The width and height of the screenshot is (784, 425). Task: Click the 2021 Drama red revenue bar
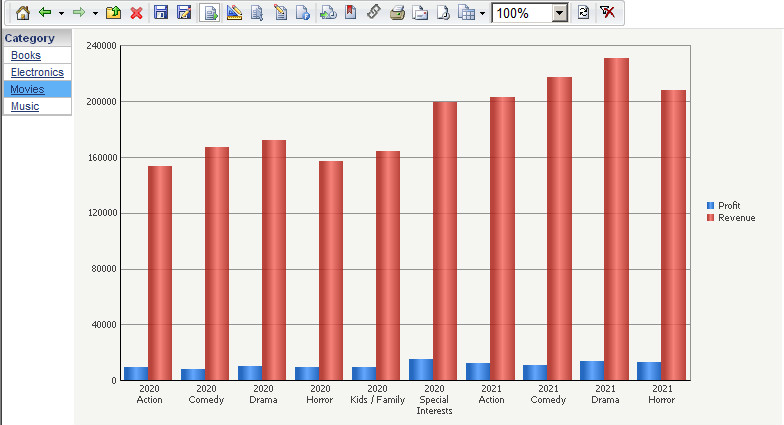tap(616, 219)
